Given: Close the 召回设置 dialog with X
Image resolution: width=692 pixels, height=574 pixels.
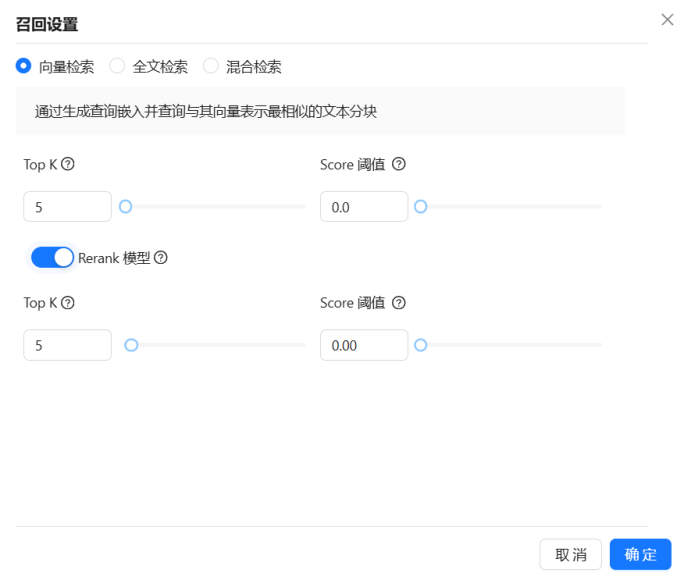Looking at the screenshot, I should [667, 20].
